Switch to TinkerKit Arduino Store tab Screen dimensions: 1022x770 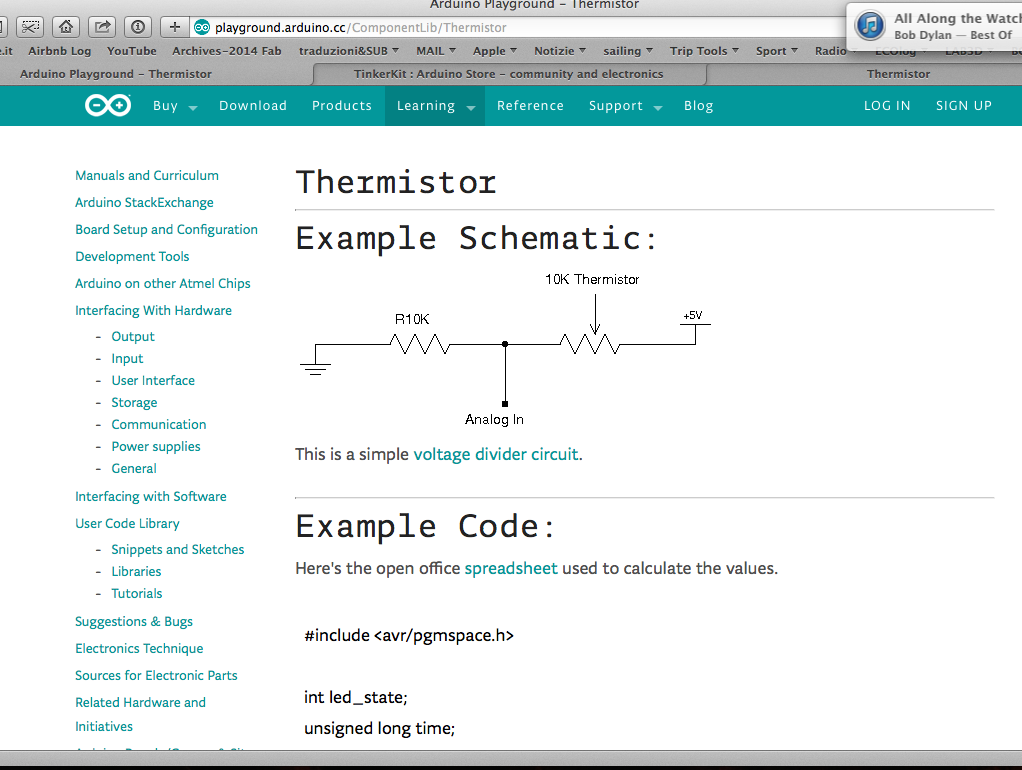tap(508, 74)
